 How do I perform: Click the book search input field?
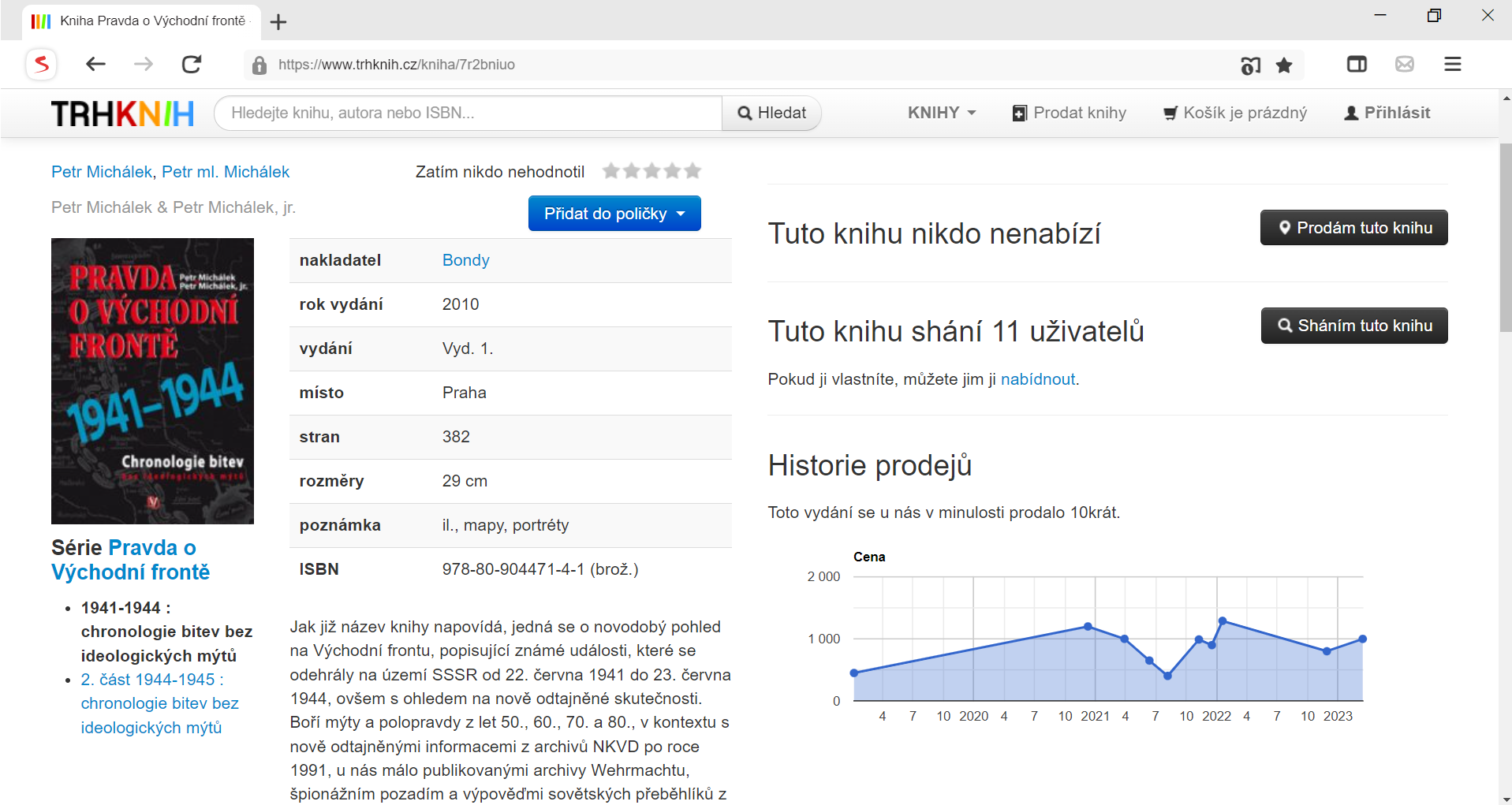468,114
